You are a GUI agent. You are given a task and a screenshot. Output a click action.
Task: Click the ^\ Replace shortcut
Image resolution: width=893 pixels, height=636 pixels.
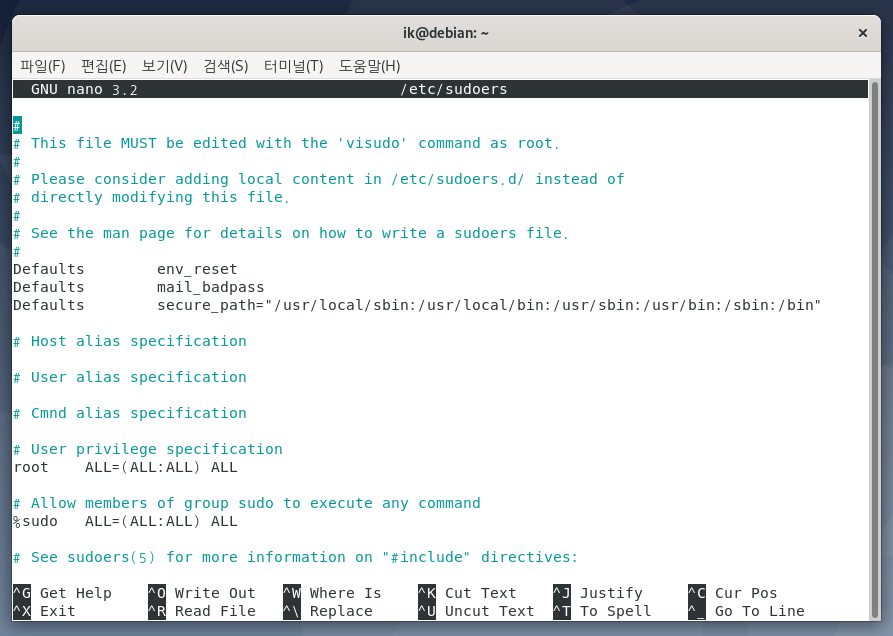coord(327,612)
